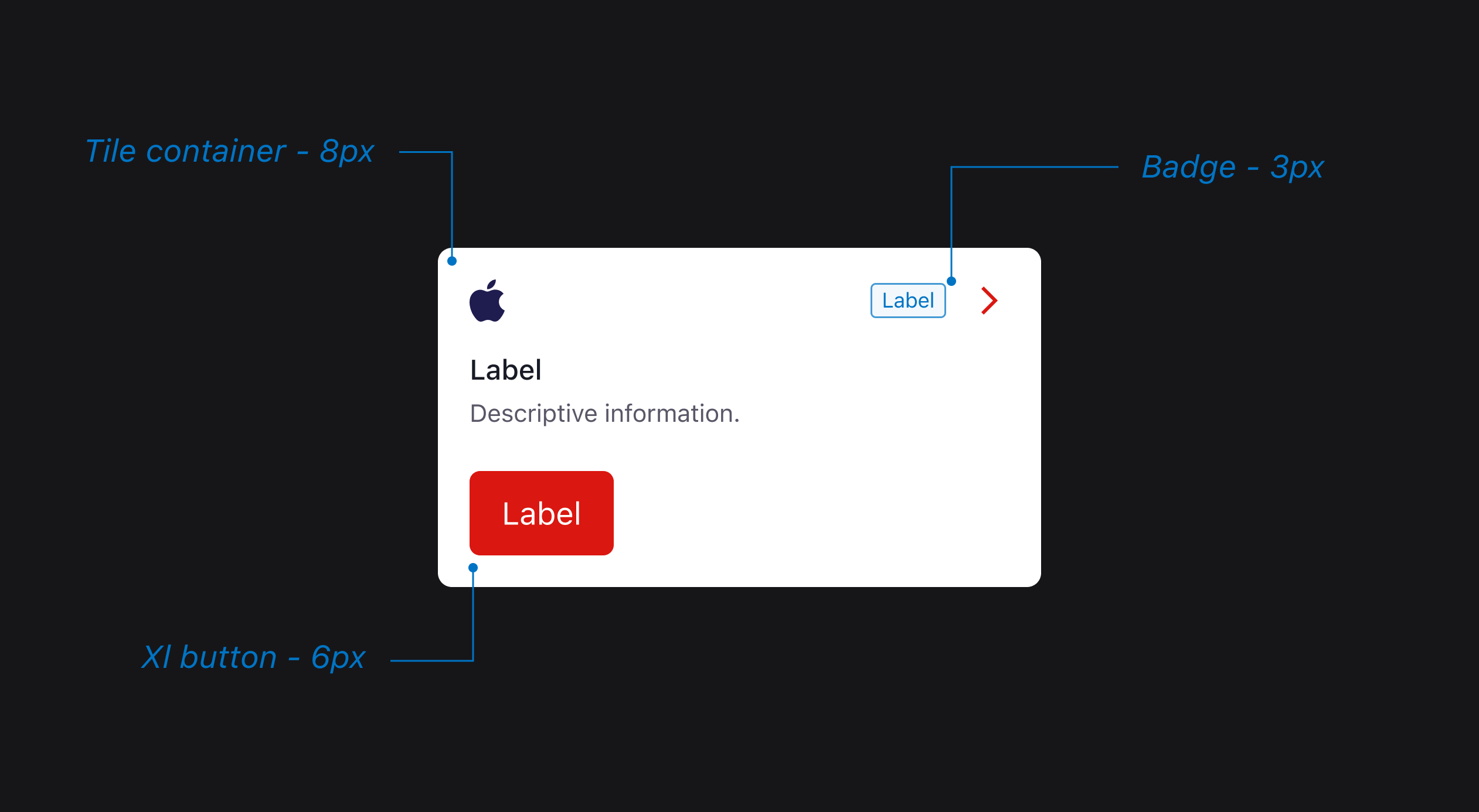Select the bold Label heading text
The width and height of the screenshot is (1479, 812).
tap(505, 370)
